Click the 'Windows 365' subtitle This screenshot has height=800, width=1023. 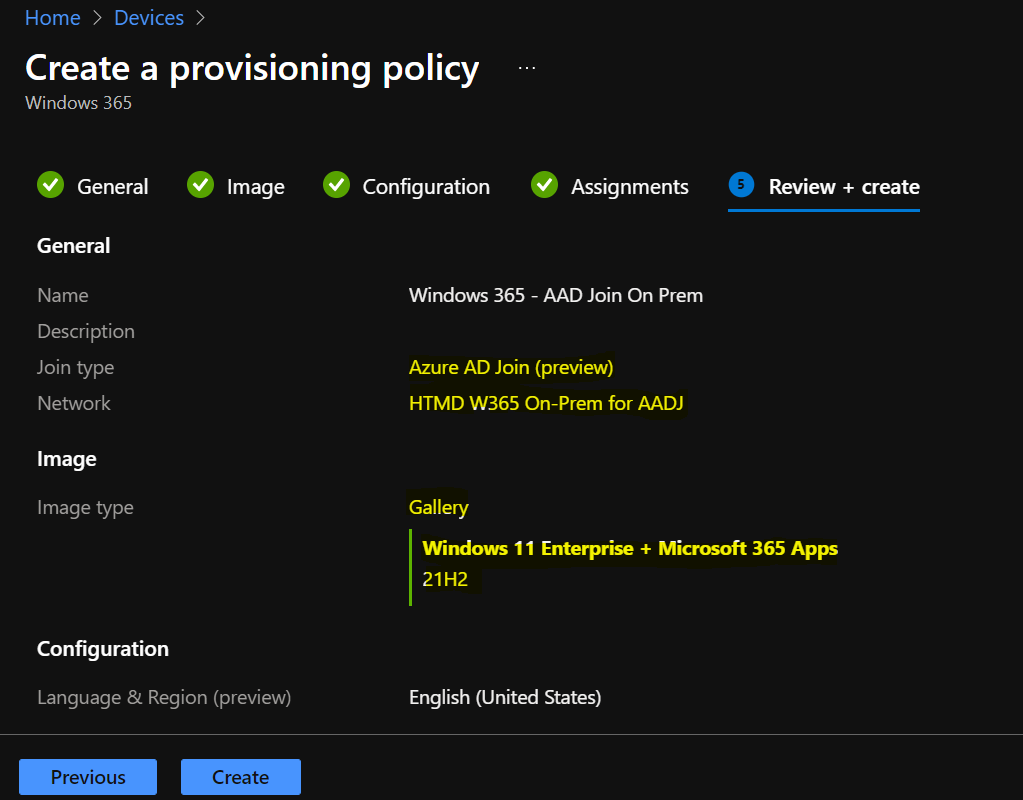(x=78, y=103)
